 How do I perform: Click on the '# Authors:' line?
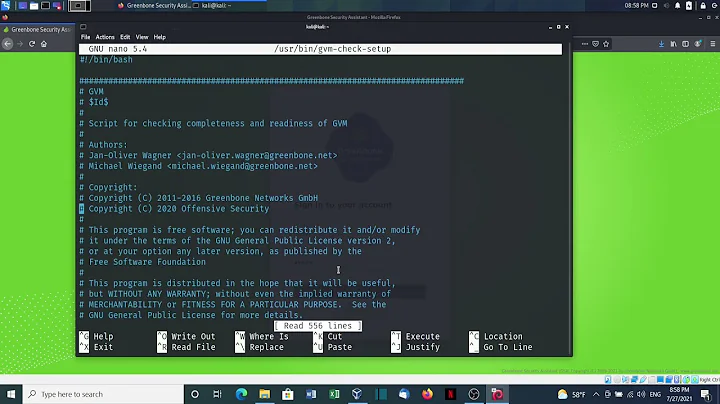pyautogui.click(x=103, y=145)
